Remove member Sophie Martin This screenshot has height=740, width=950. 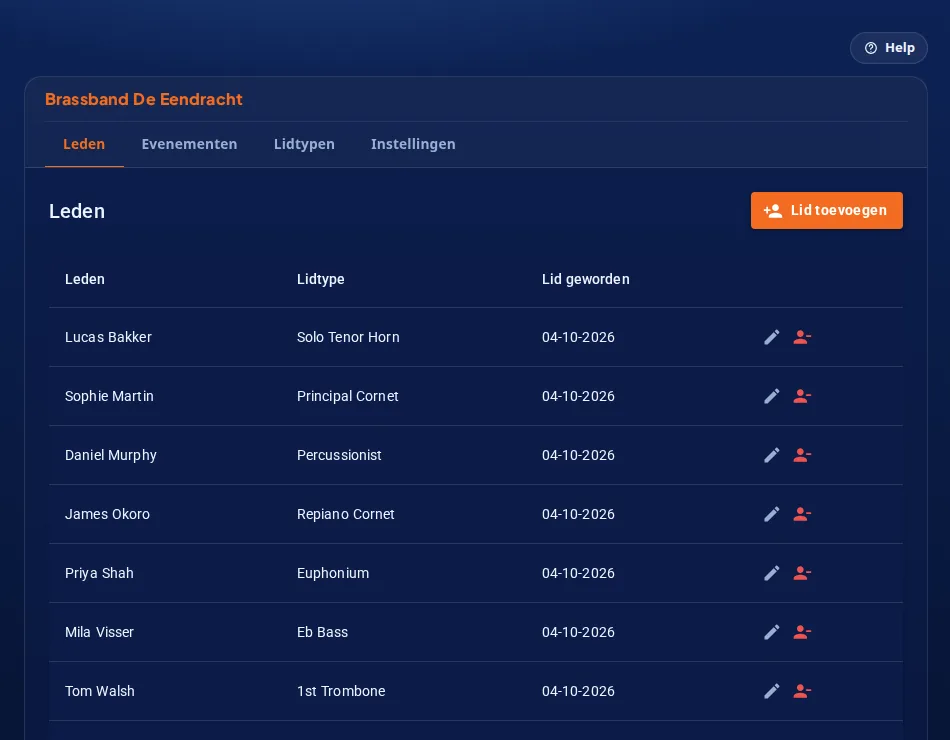[802, 396]
